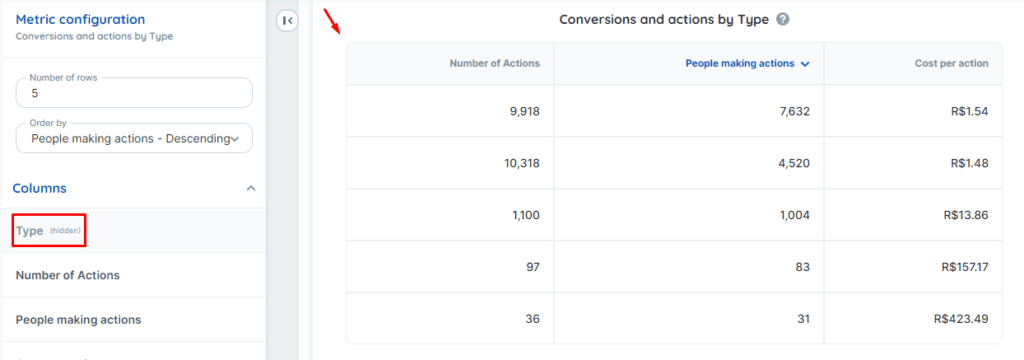Select People making actions column item
The height and width of the screenshot is (360, 1024).
(x=134, y=319)
